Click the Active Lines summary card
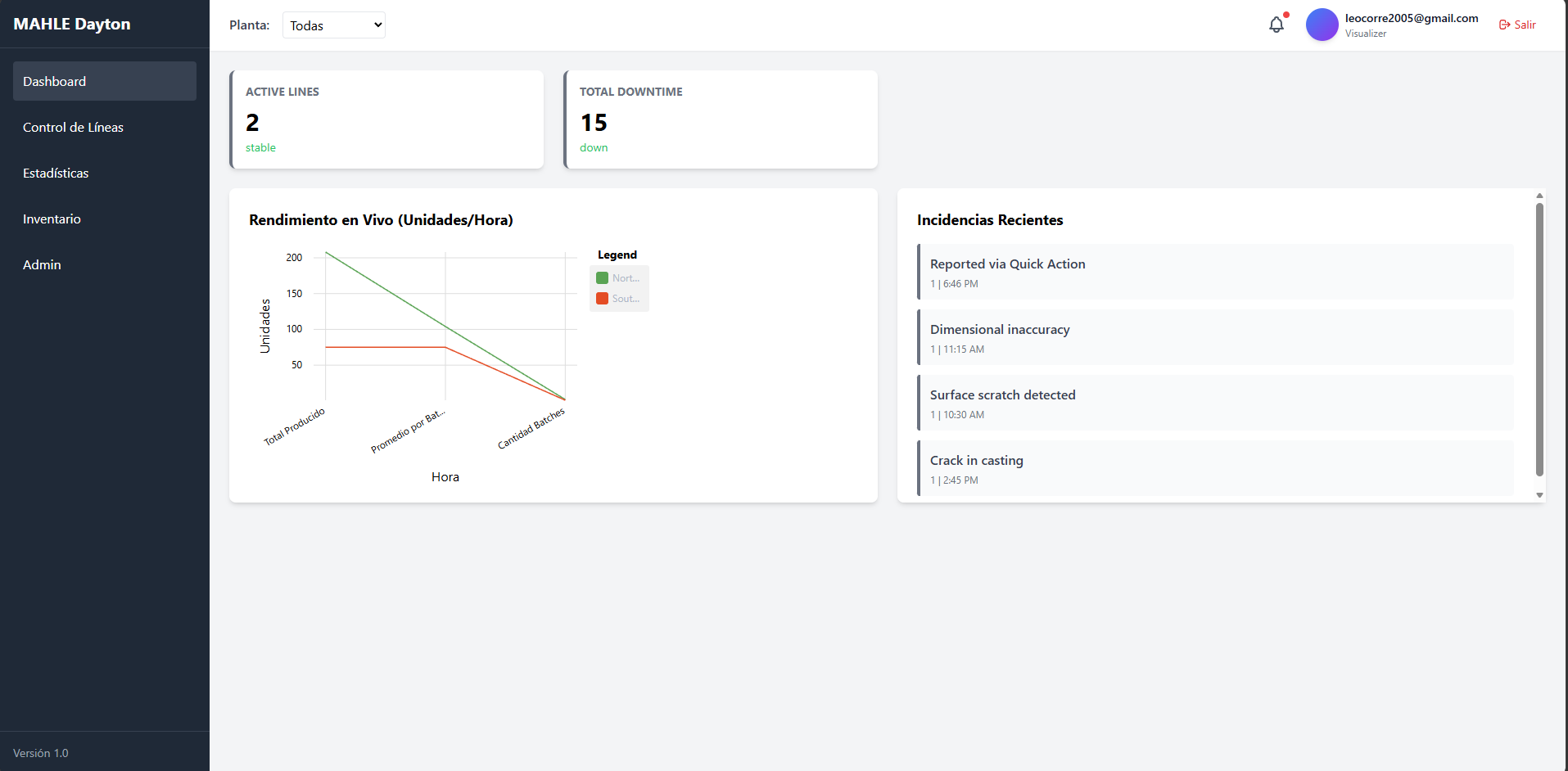Image resolution: width=1568 pixels, height=771 pixels. pyautogui.click(x=386, y=119)
